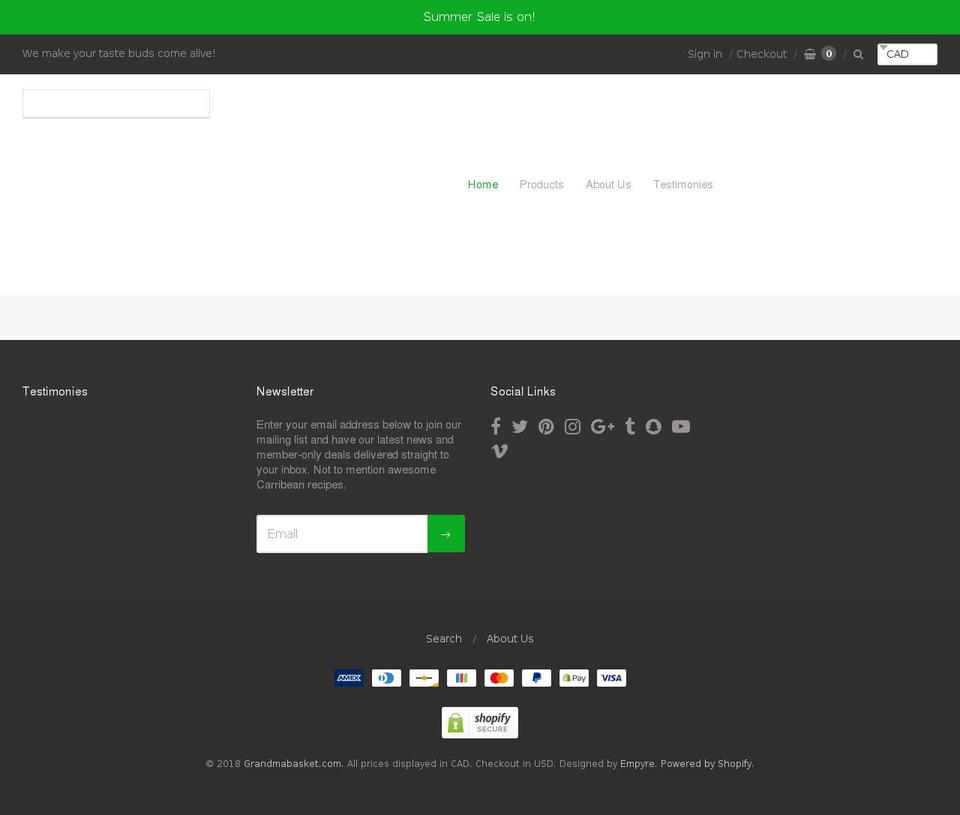Screen dimensions: 960x815
Task: Click the PayPal payment icon
Action: [536, 678]
